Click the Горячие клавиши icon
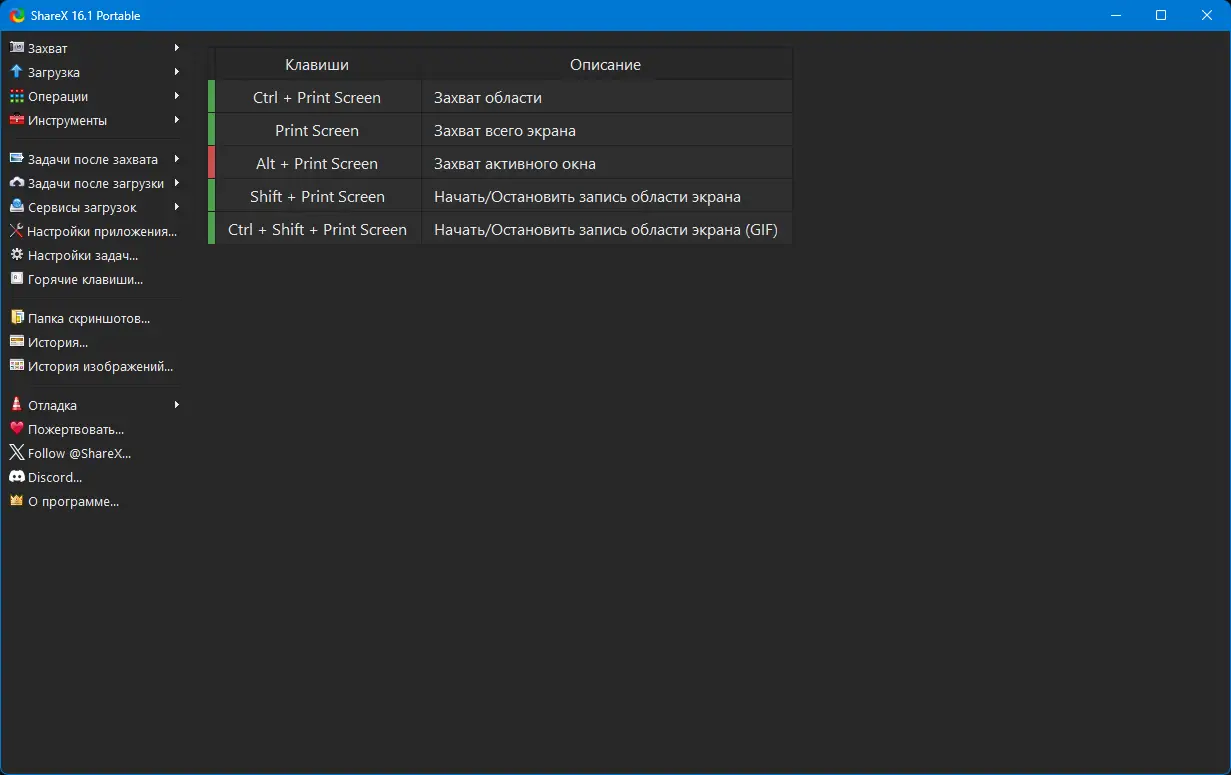The height and width of the screenshot is (775, 1231). point(16,279)
